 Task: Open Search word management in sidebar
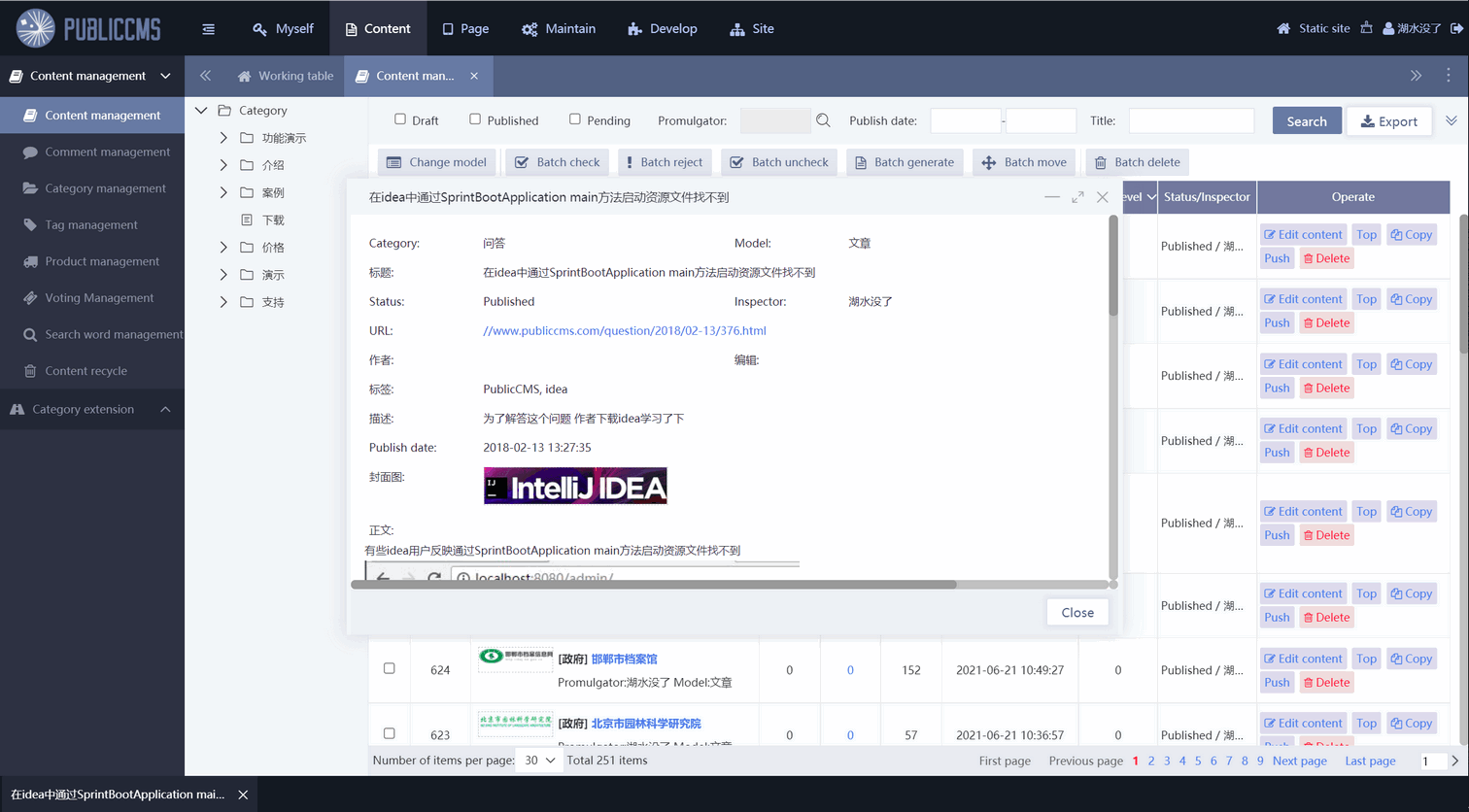pyautogui.click(x=92, y=334)
